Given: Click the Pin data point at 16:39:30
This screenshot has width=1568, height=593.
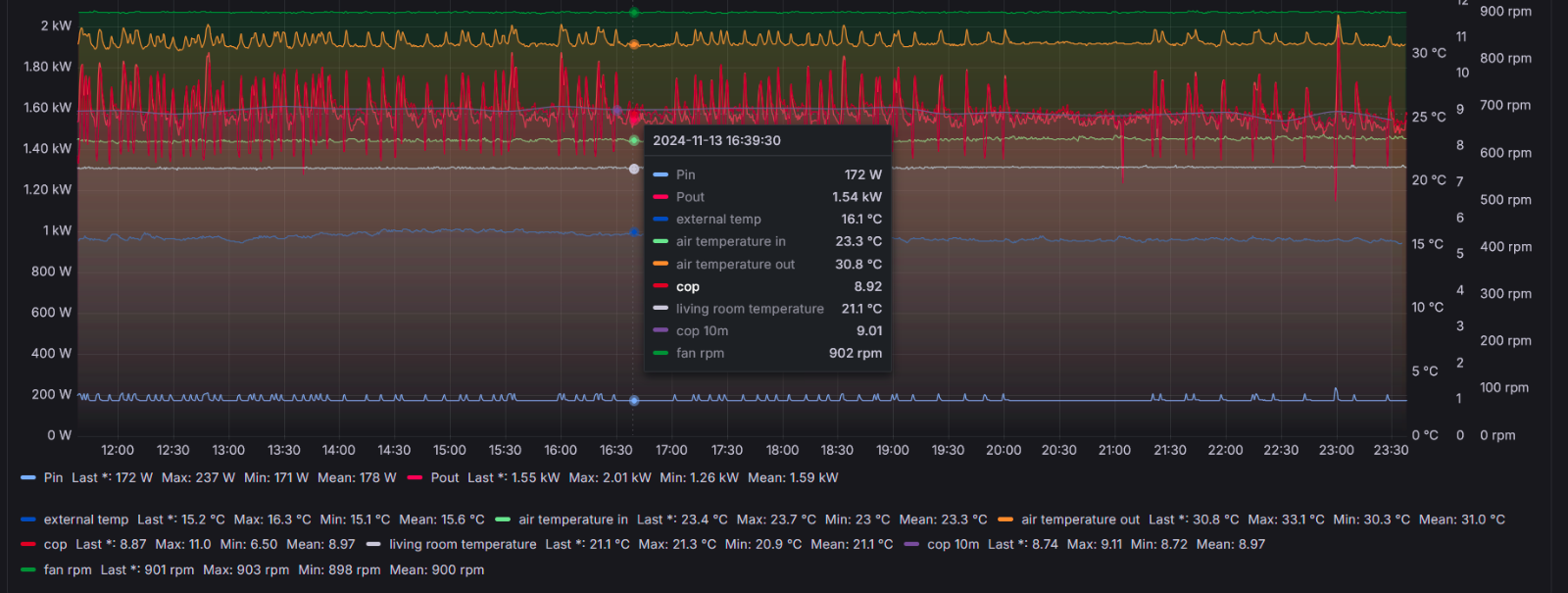Looking at the screenshot, I should click(x=634, y=400).
